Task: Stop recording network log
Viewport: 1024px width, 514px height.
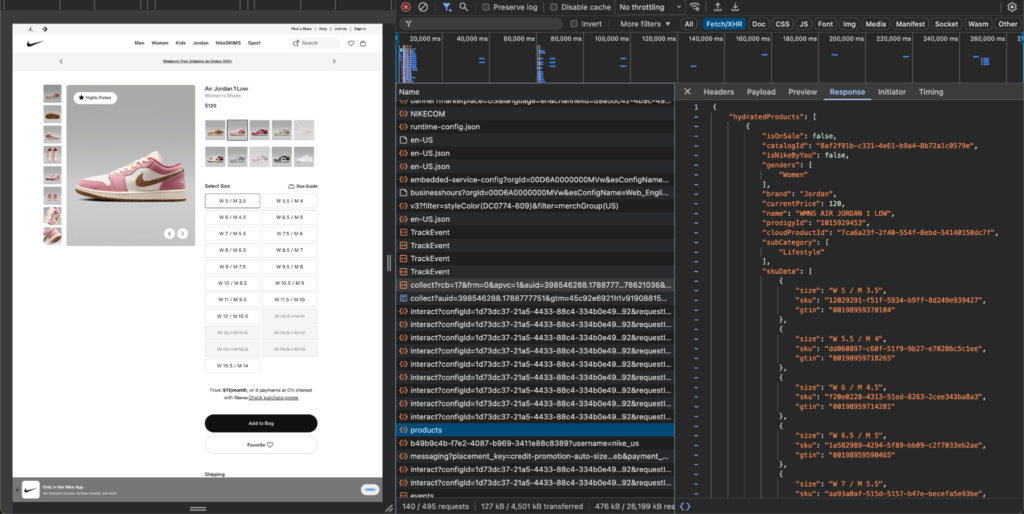Action: pyautogui.click(x=406, y=7)
